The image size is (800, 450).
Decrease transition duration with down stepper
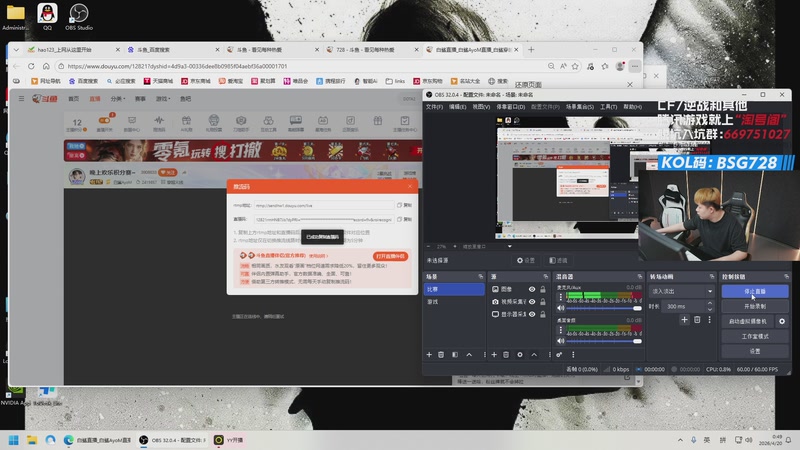pos(710,309)
